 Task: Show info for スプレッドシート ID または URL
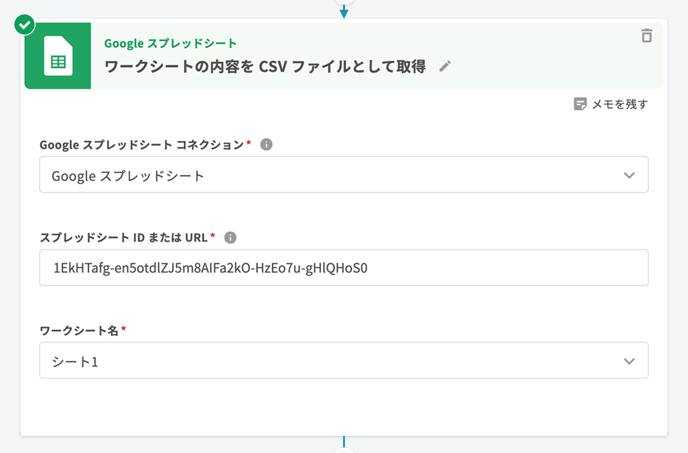point(230,238)
